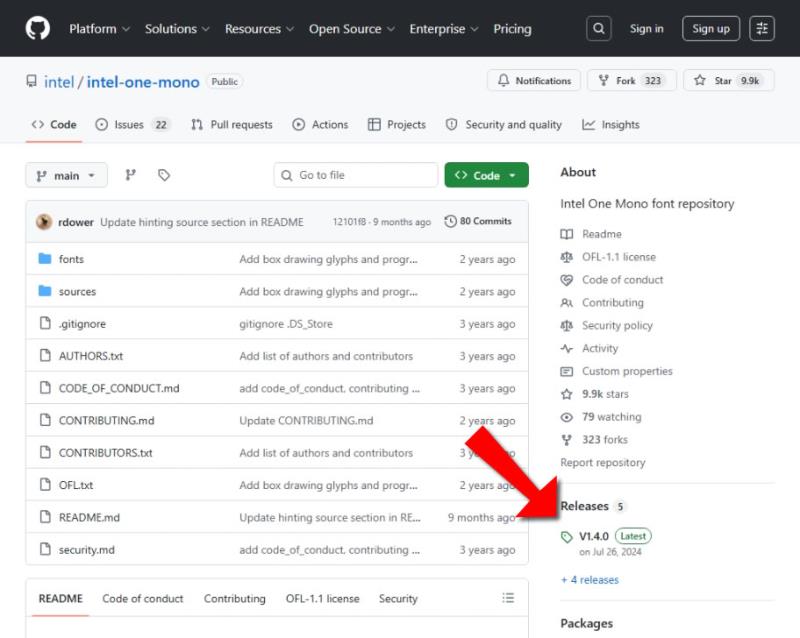Open CONTRIBUTING.md file

coord(106,420)
